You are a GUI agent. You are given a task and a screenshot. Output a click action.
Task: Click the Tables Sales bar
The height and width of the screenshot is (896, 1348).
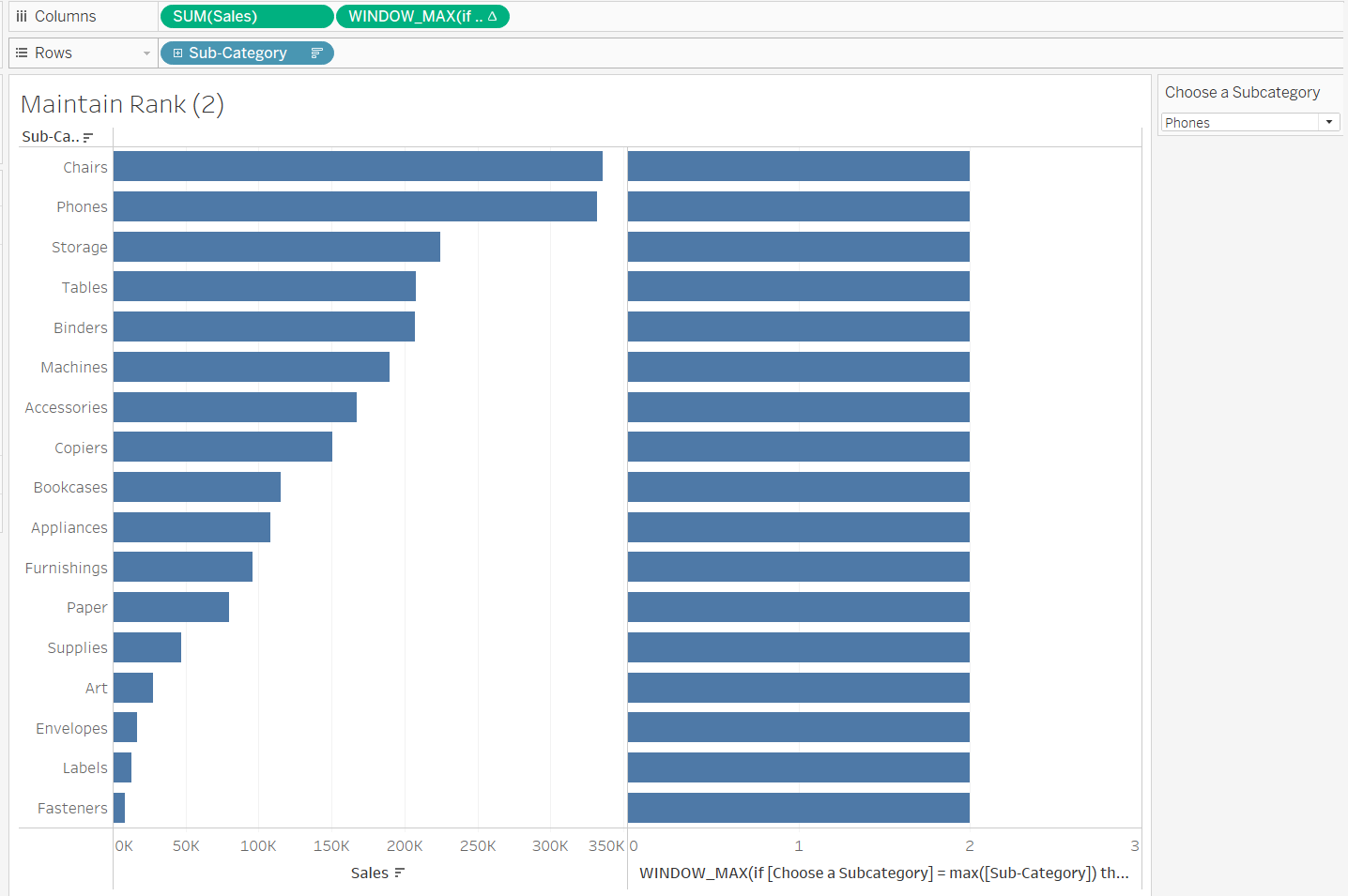pos(265,286)
